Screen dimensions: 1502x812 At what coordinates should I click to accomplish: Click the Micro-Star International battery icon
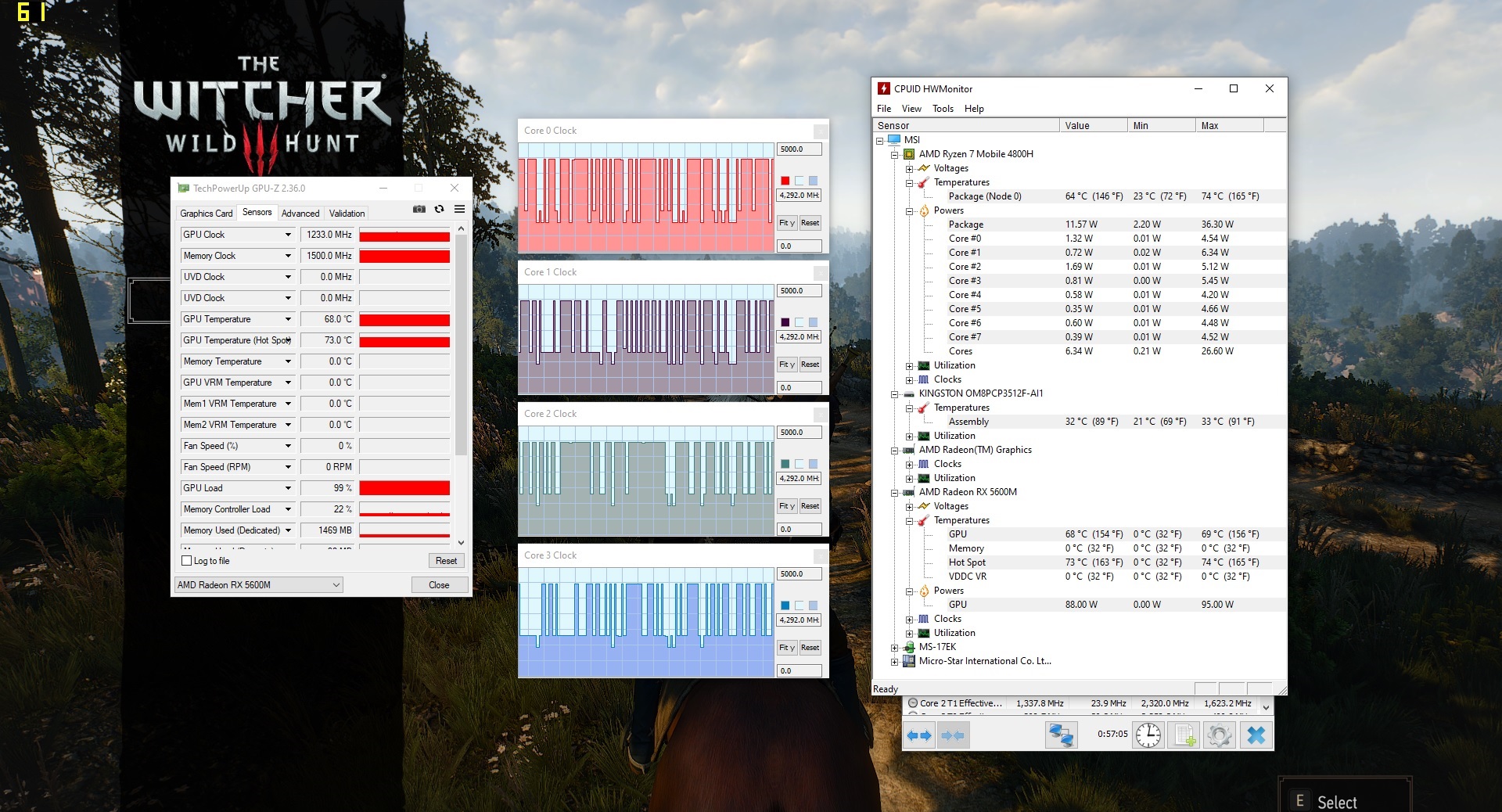point(909,661)
